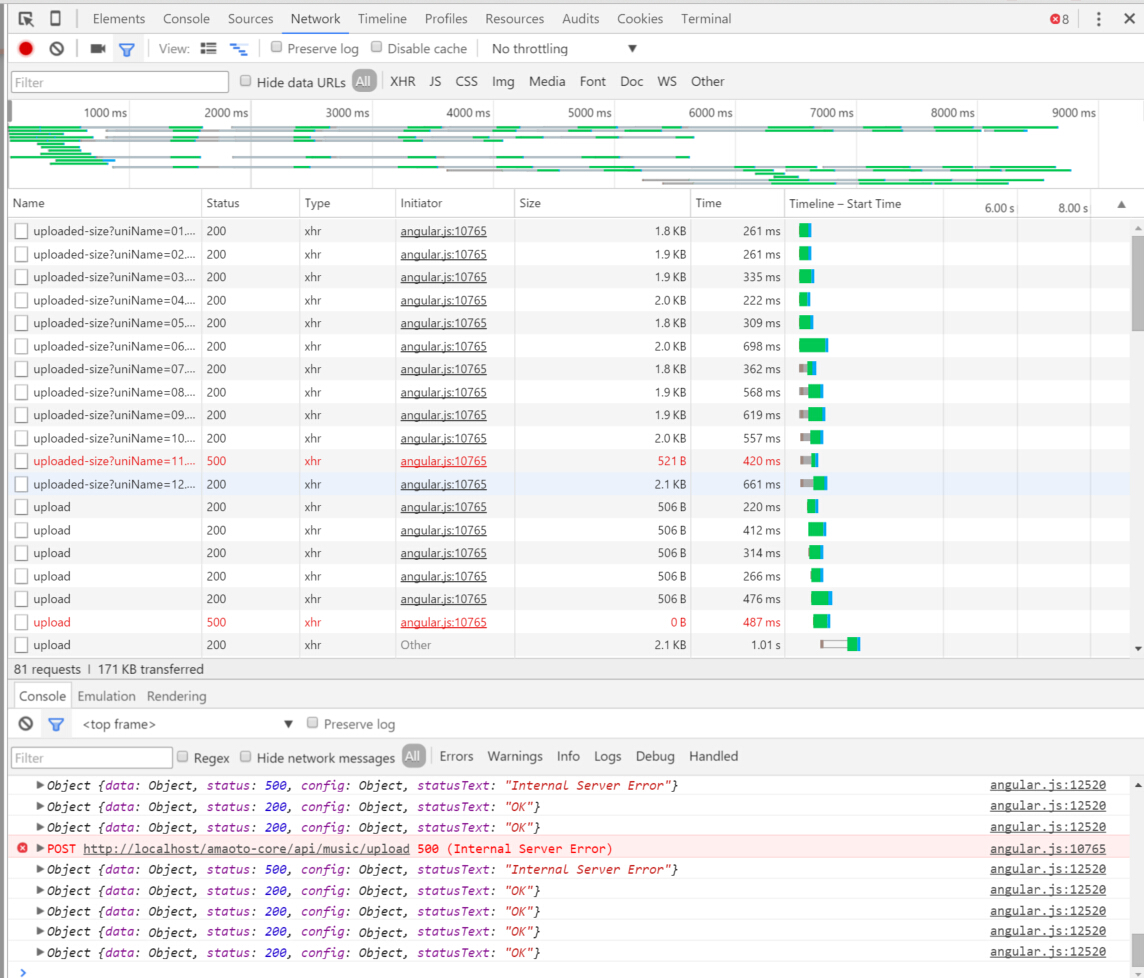Expand the POST upload 500 error entry
This screenshot has height=978, width=1144.
[x=40, y=849]
